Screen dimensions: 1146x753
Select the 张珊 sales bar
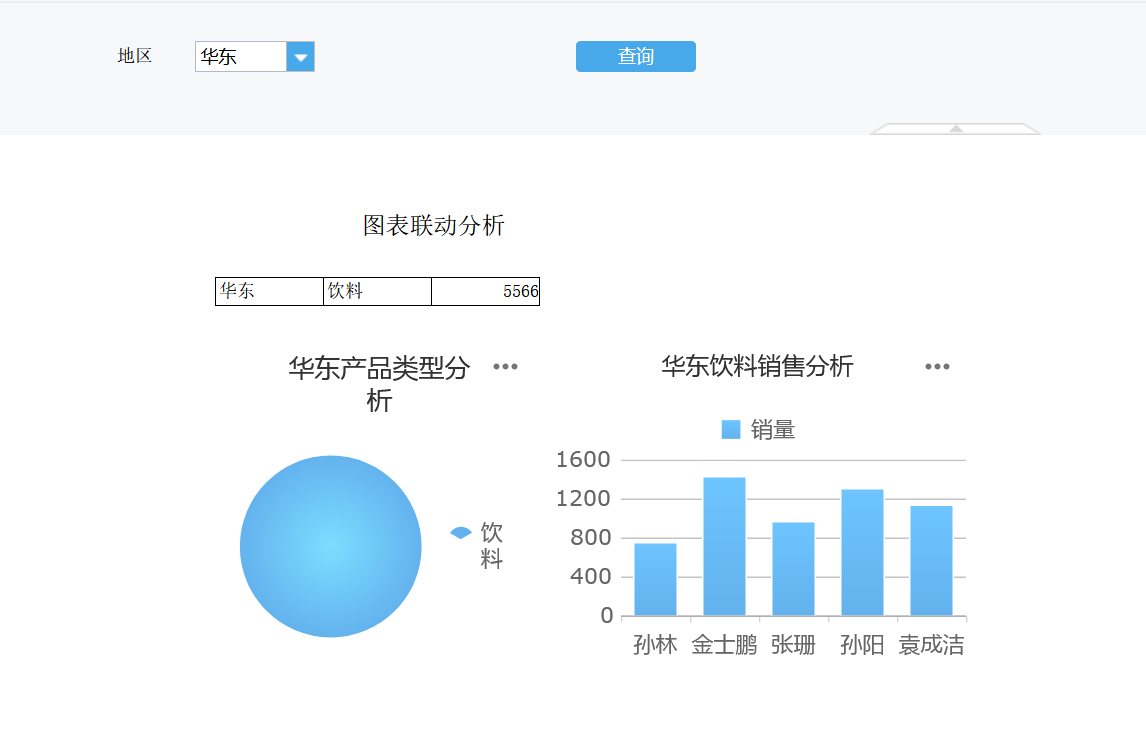(793, 568)
